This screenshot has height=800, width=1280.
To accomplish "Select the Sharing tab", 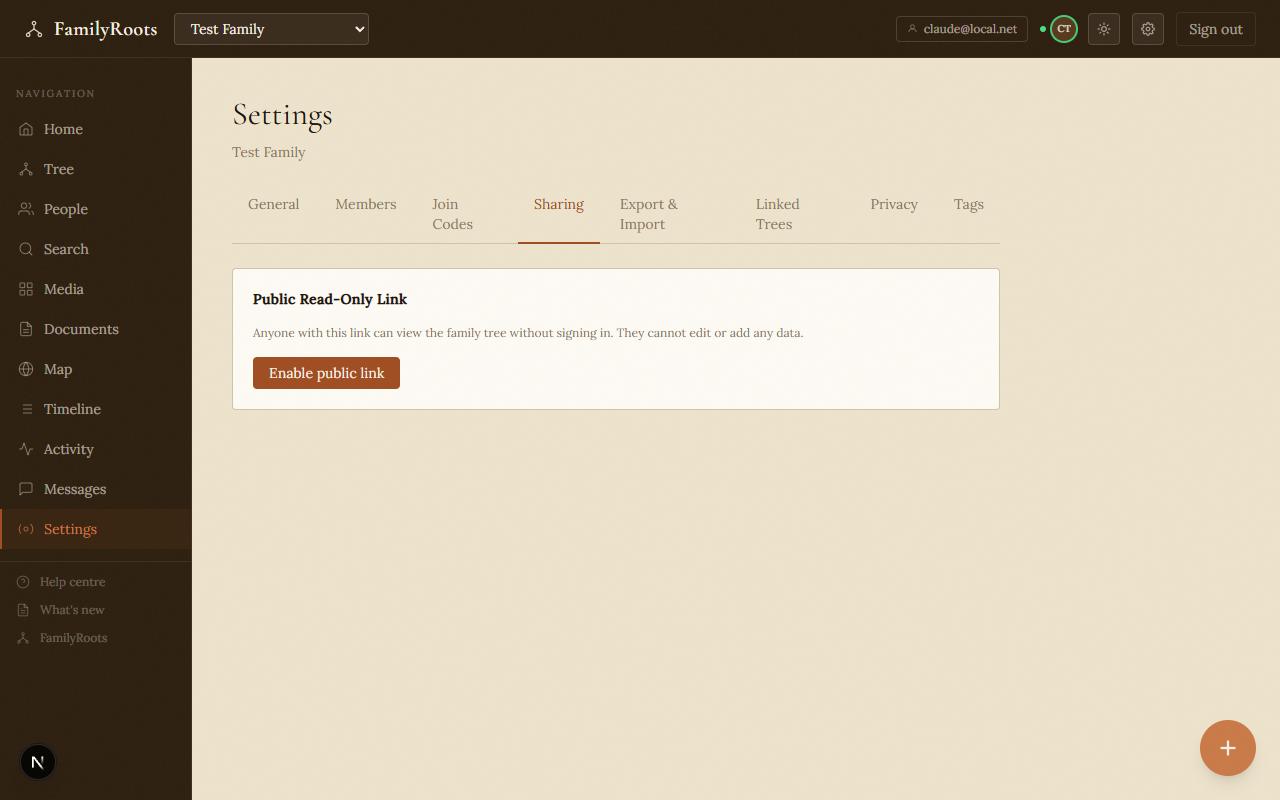I will 559,214.
